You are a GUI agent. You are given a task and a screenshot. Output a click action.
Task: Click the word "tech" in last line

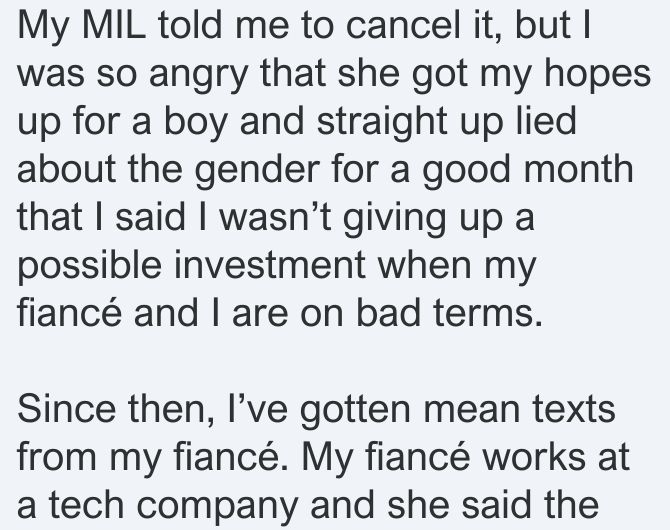[86, 505]
